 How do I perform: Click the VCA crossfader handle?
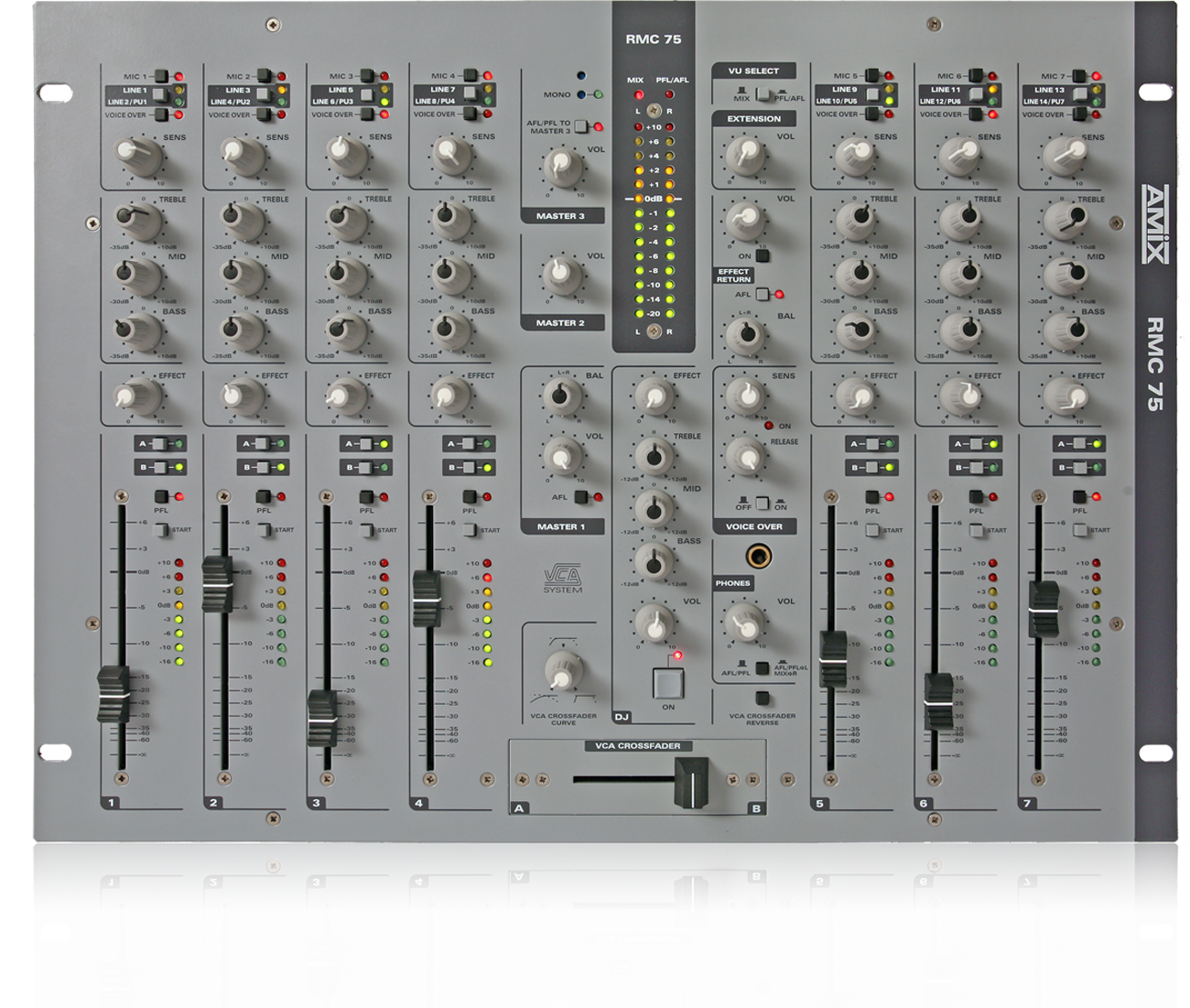click(693, 785)
